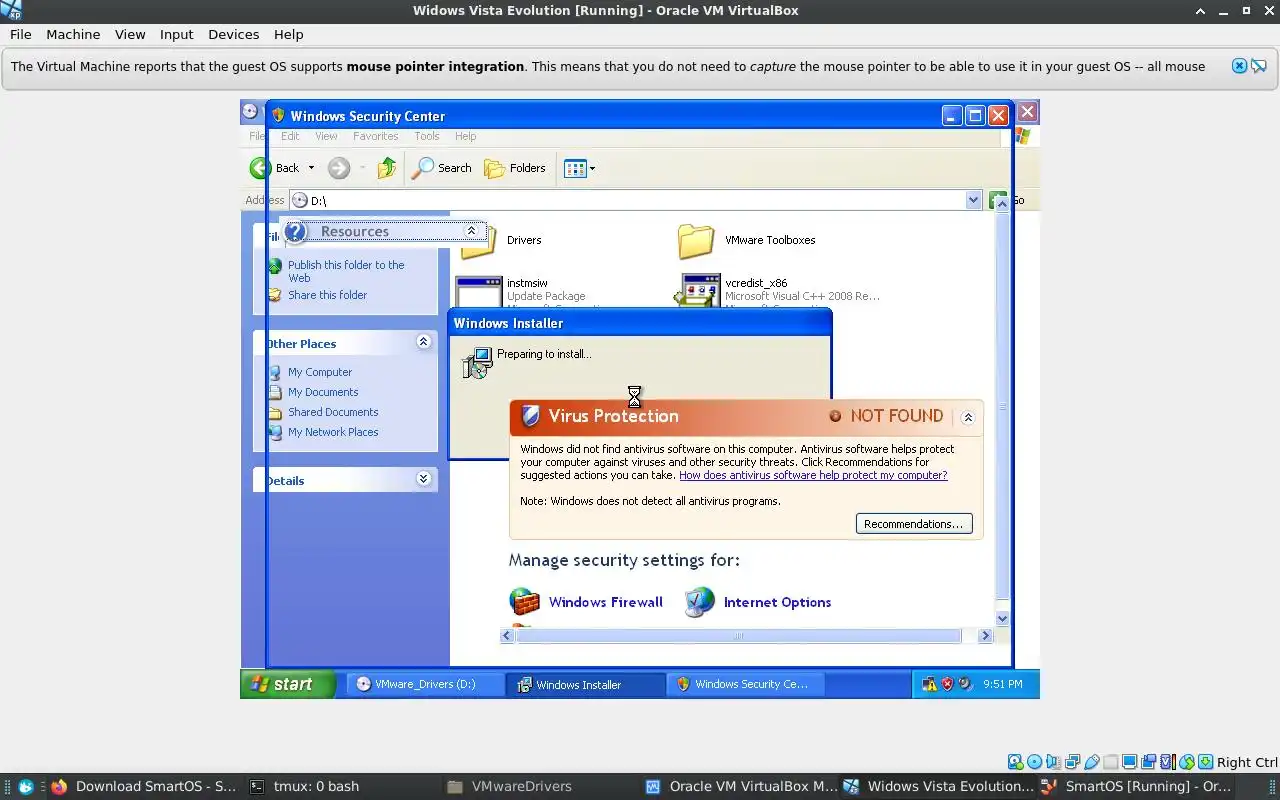This screenshot has width=1280, height=800.
Task: Open the Favorites menu in Explorer
Action: (375, 136)
